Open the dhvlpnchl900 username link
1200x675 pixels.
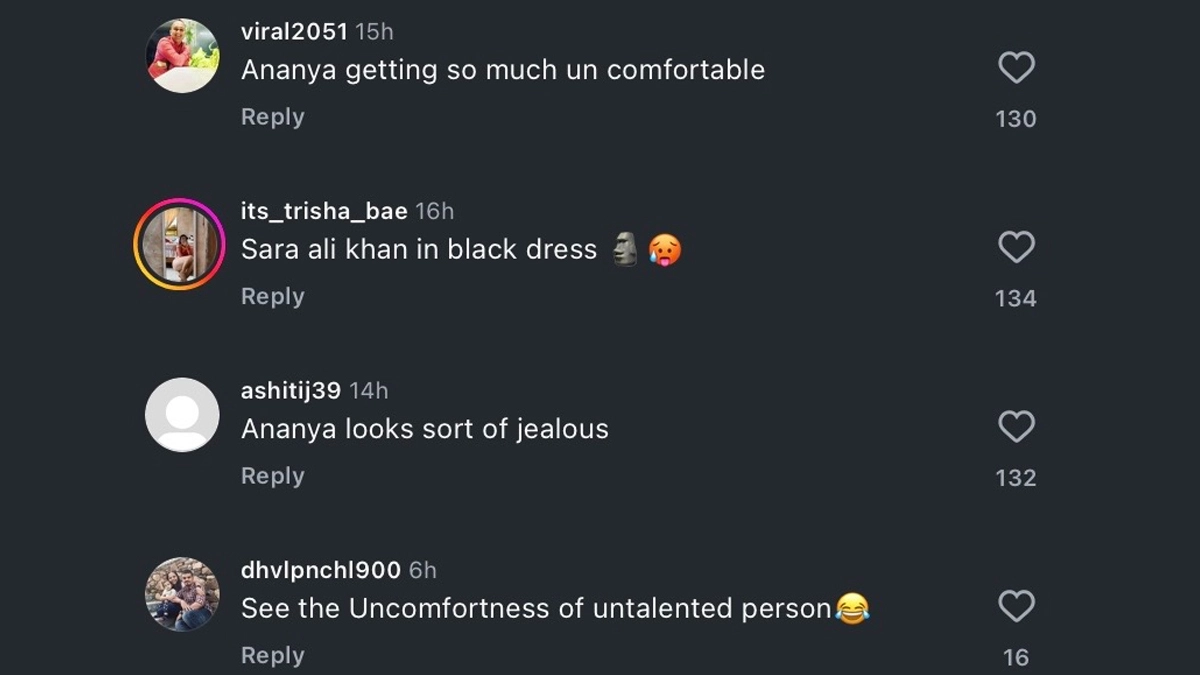321,570
